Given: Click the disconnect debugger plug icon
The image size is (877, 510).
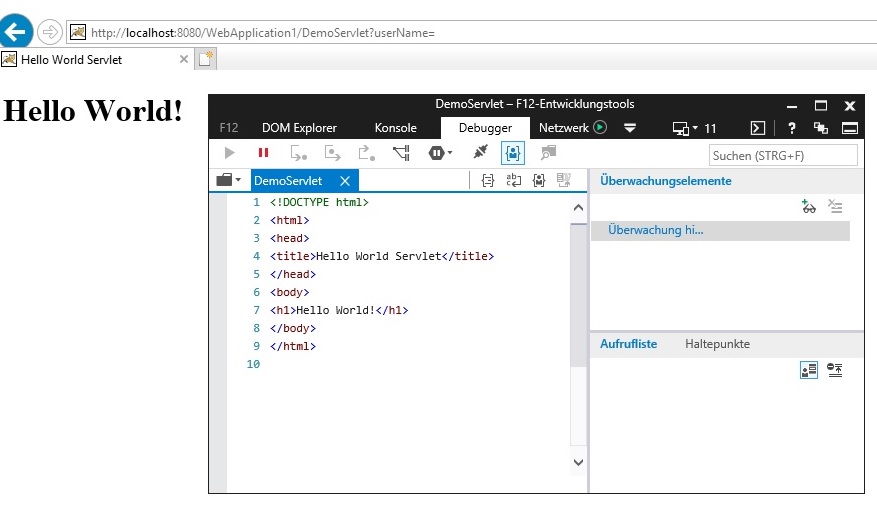Looking at the screenshot, I should 480,153.
